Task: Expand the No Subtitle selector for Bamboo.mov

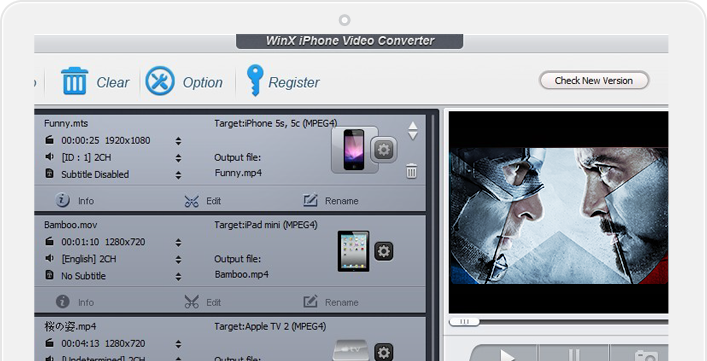Action: pos(179,277)
